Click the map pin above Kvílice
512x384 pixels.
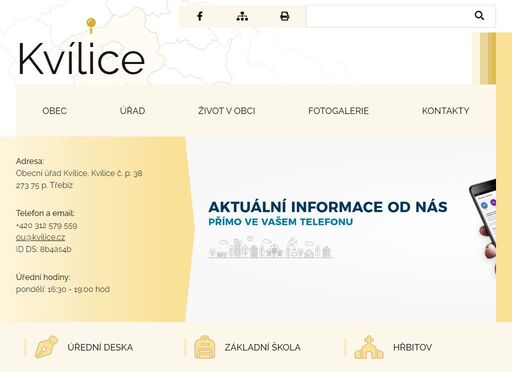click(91, 26)
